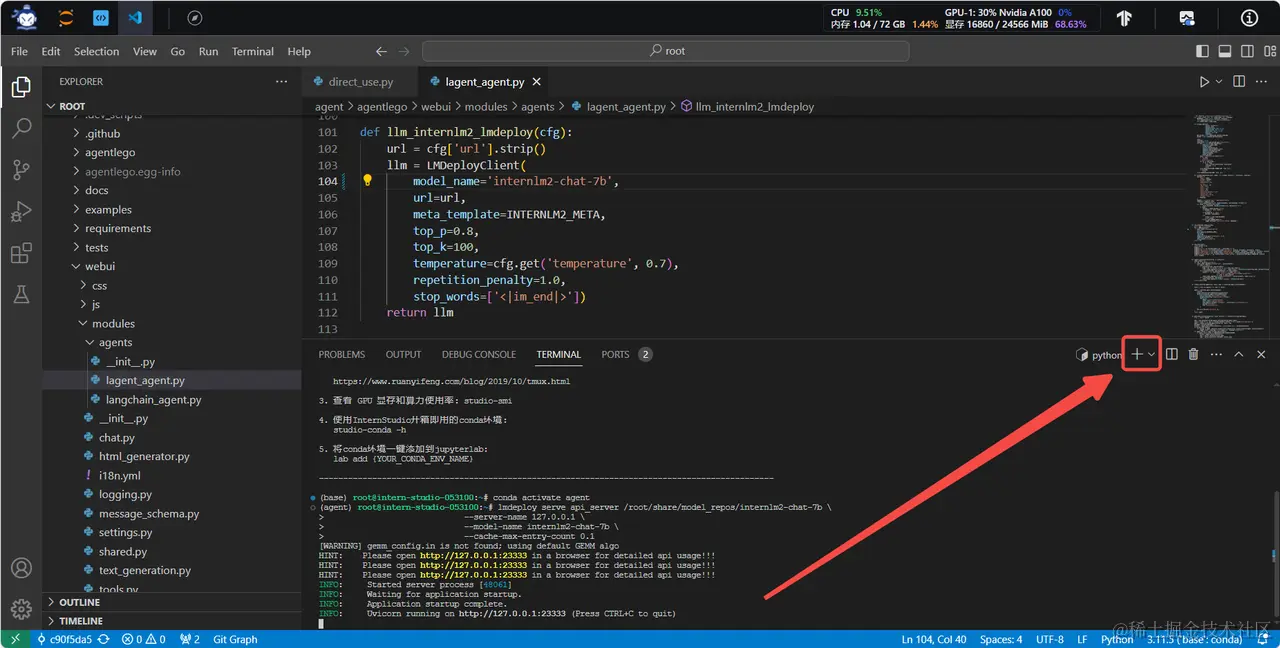
Task: Click the monitor toggle icon in top bar
Action: 1187,18
